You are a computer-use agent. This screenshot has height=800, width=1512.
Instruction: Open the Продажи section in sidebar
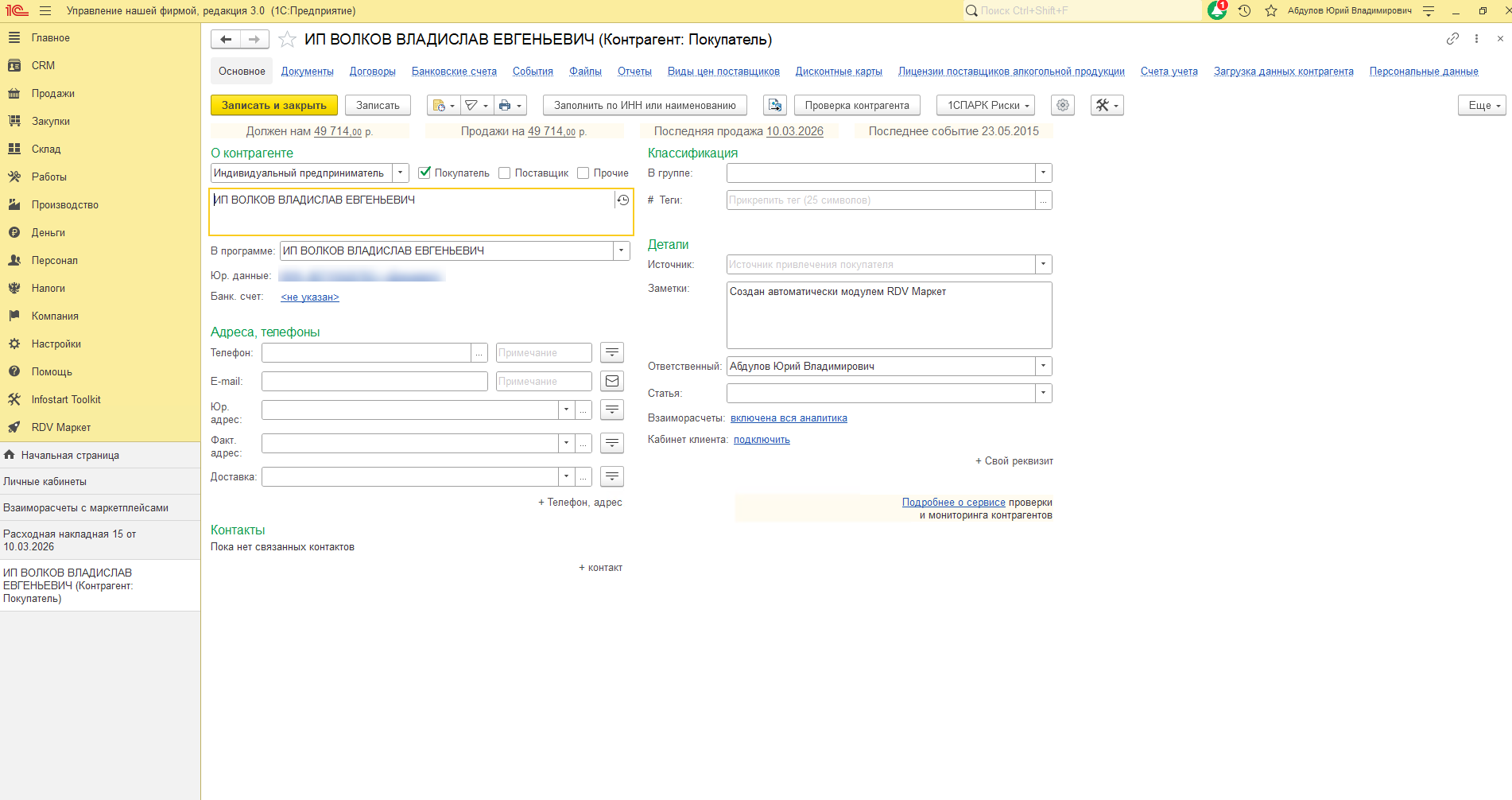[52, 94]
